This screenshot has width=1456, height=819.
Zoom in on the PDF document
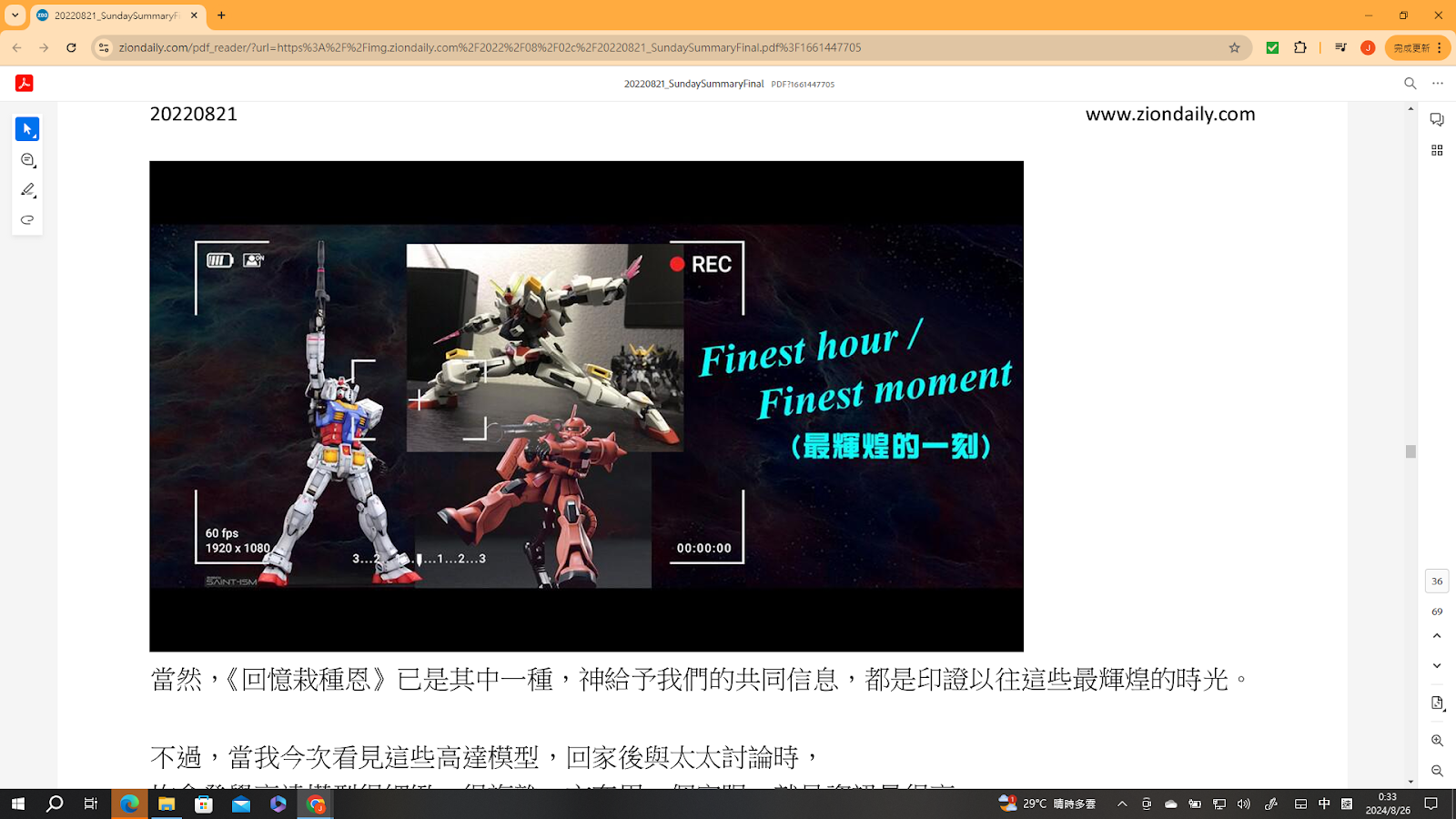[x=1437, y=741]
